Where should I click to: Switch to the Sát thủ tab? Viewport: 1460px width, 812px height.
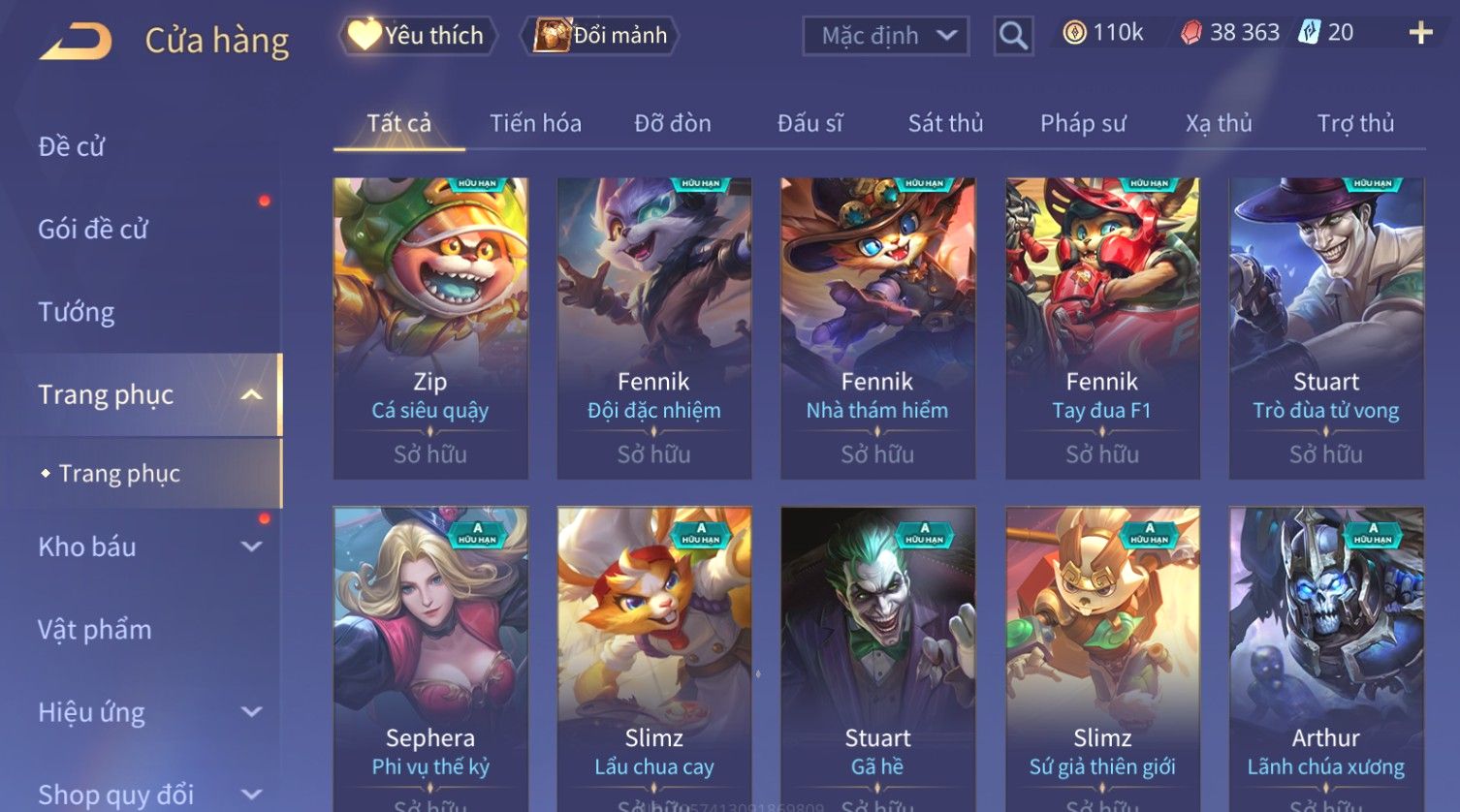[945, 123]
